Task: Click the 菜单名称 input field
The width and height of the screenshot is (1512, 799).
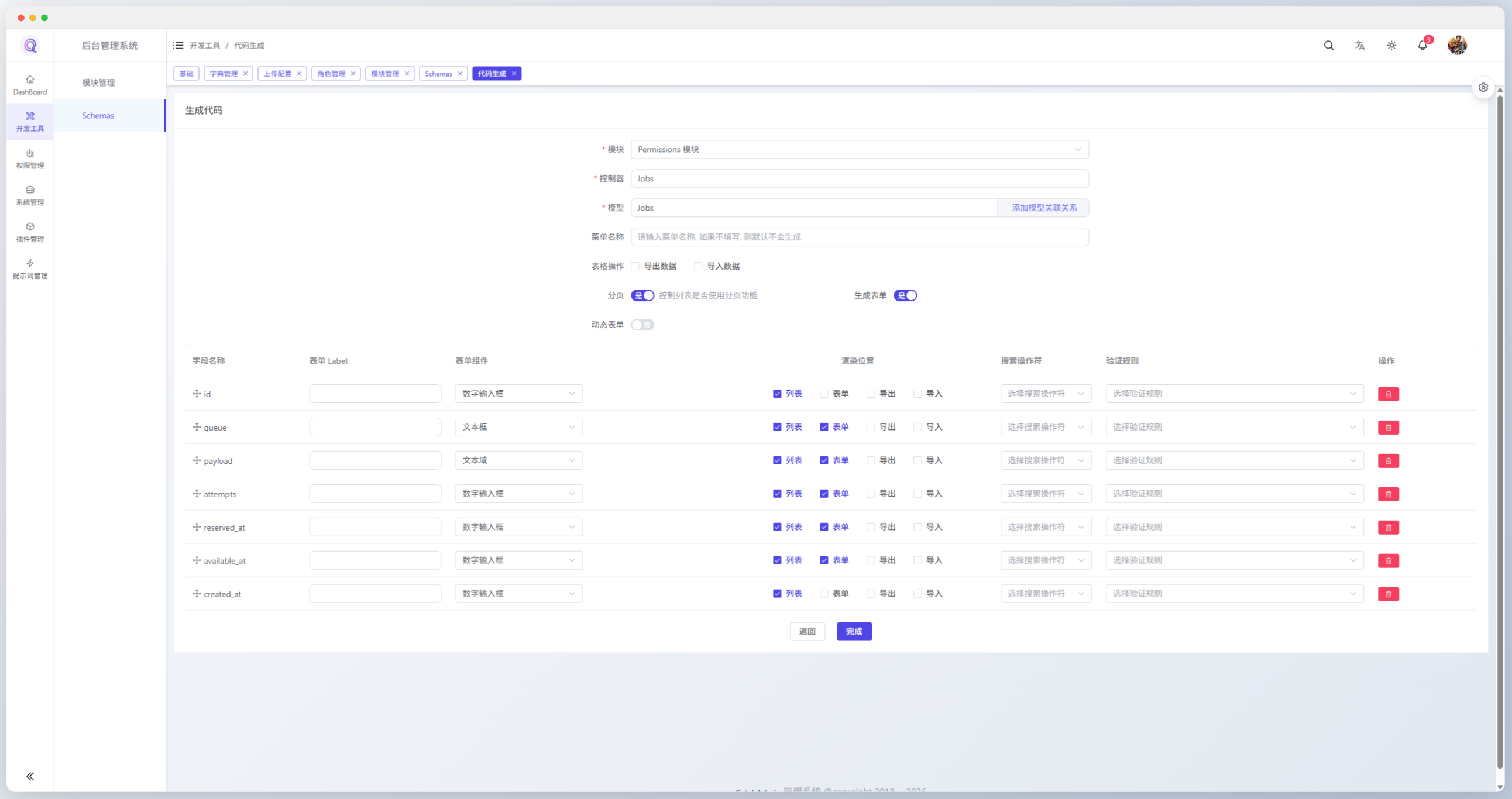Action: tap(859, 237)
